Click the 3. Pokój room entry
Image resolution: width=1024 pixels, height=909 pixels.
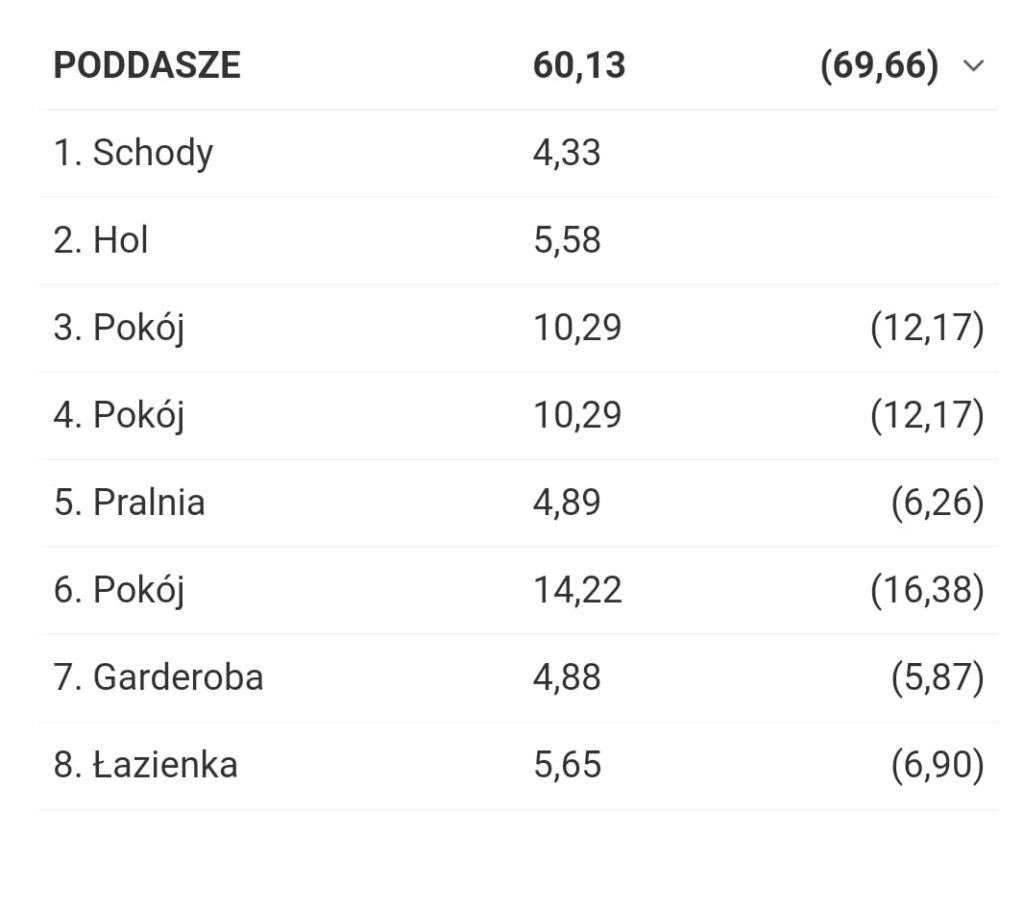click(119, 328)
